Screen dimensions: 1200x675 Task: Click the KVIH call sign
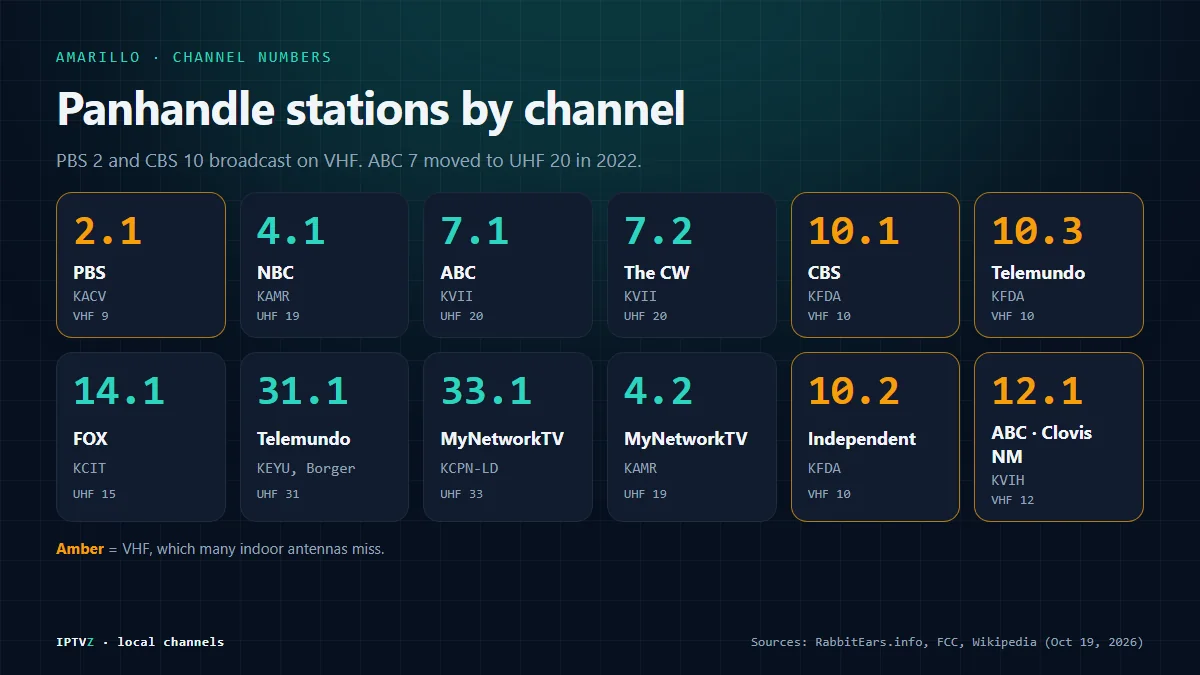coord(1008,480)
